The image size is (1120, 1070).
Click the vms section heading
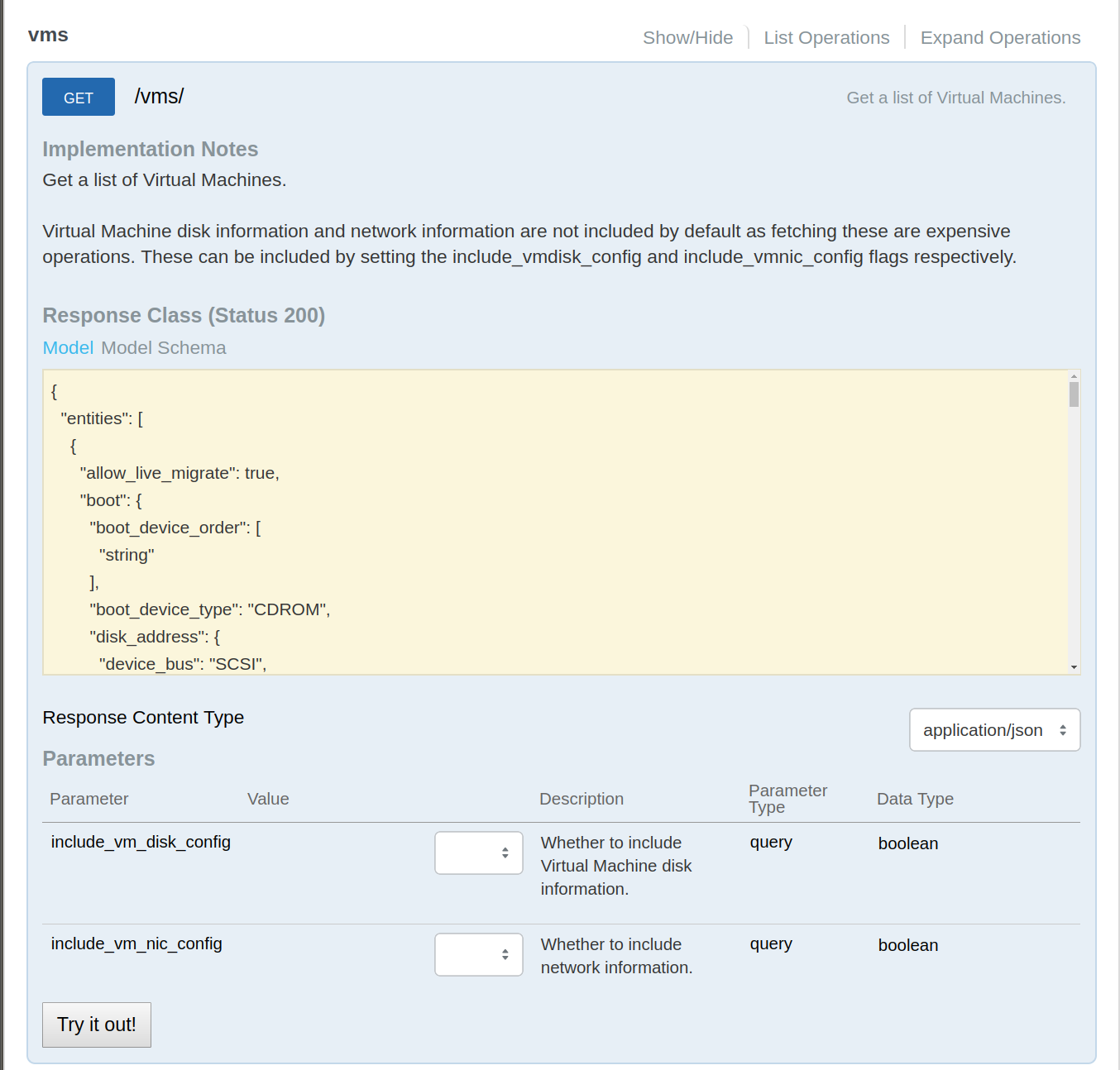click(x=48, y=35)
